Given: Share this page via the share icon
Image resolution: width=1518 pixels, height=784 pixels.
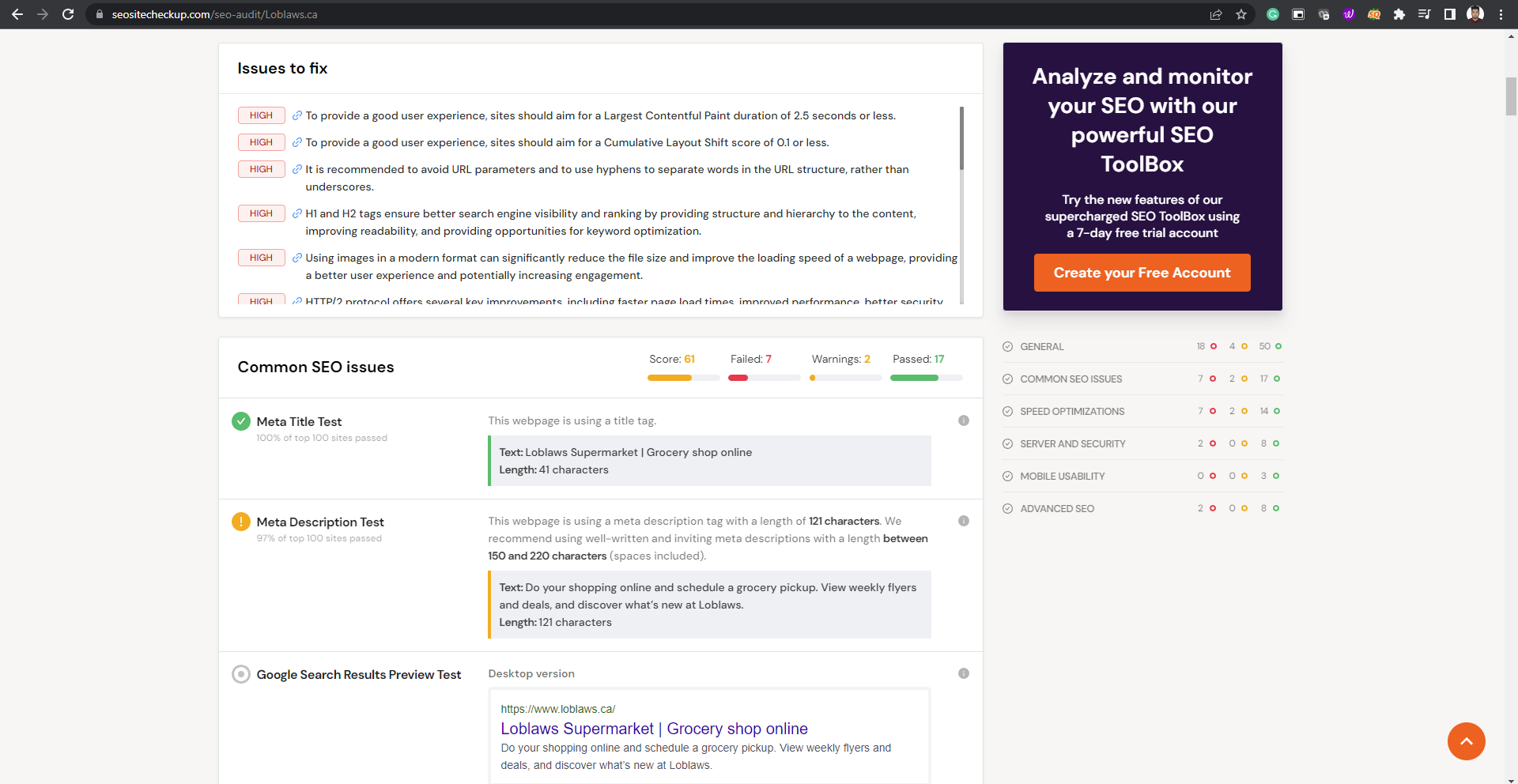Looking at the screenshot, I should [x=1216, y=14].
